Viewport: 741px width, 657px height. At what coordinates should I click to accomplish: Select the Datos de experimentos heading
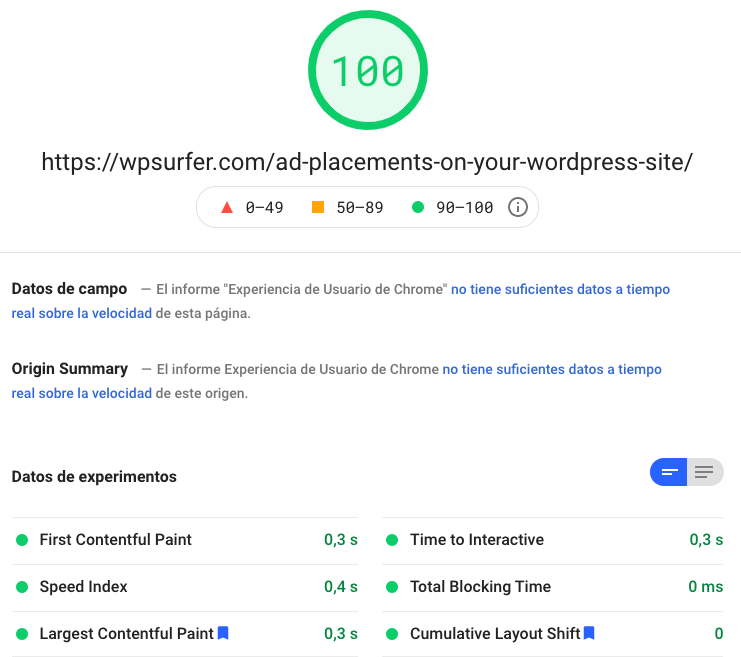pos(94,477)
